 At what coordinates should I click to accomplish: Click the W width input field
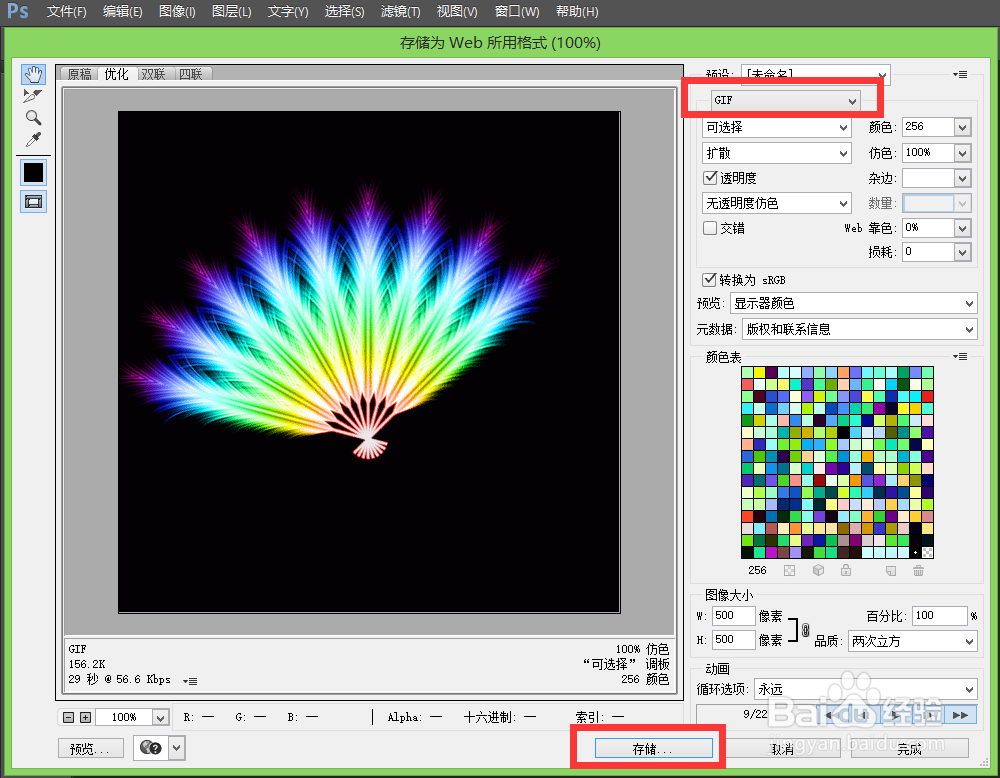733,616
